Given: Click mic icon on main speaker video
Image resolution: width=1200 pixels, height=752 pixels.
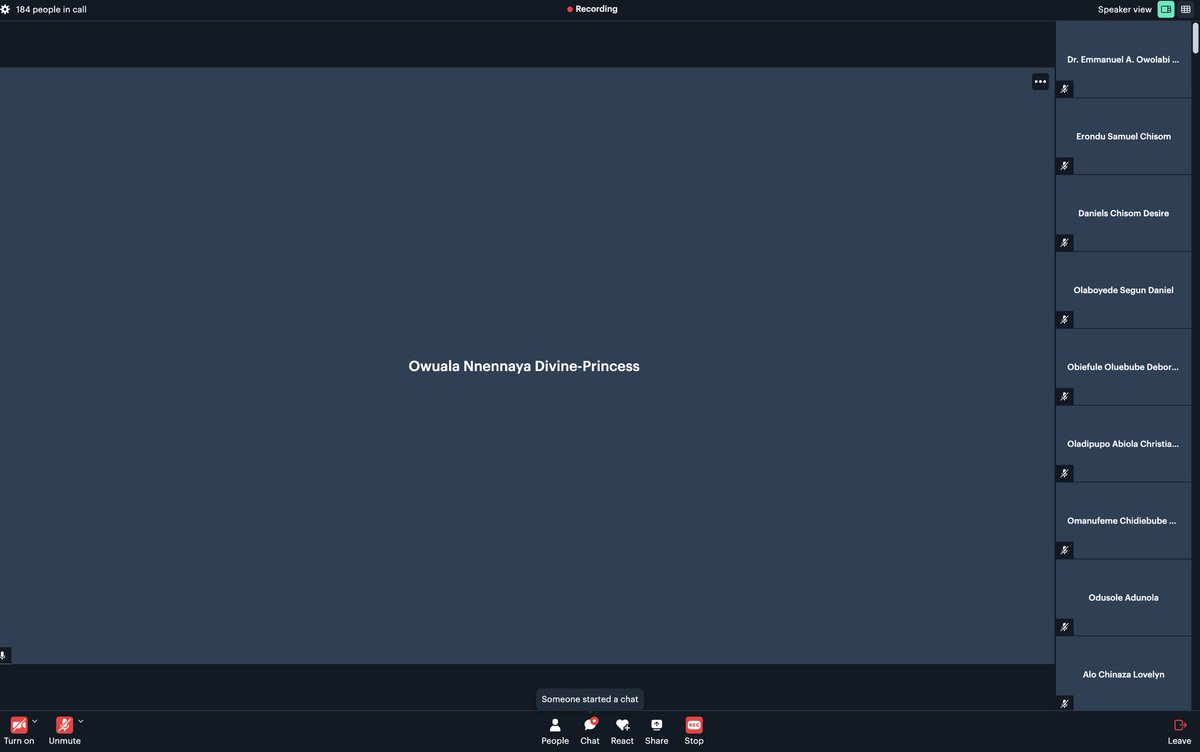Looking at the screenshot, I should pos(4,656).
